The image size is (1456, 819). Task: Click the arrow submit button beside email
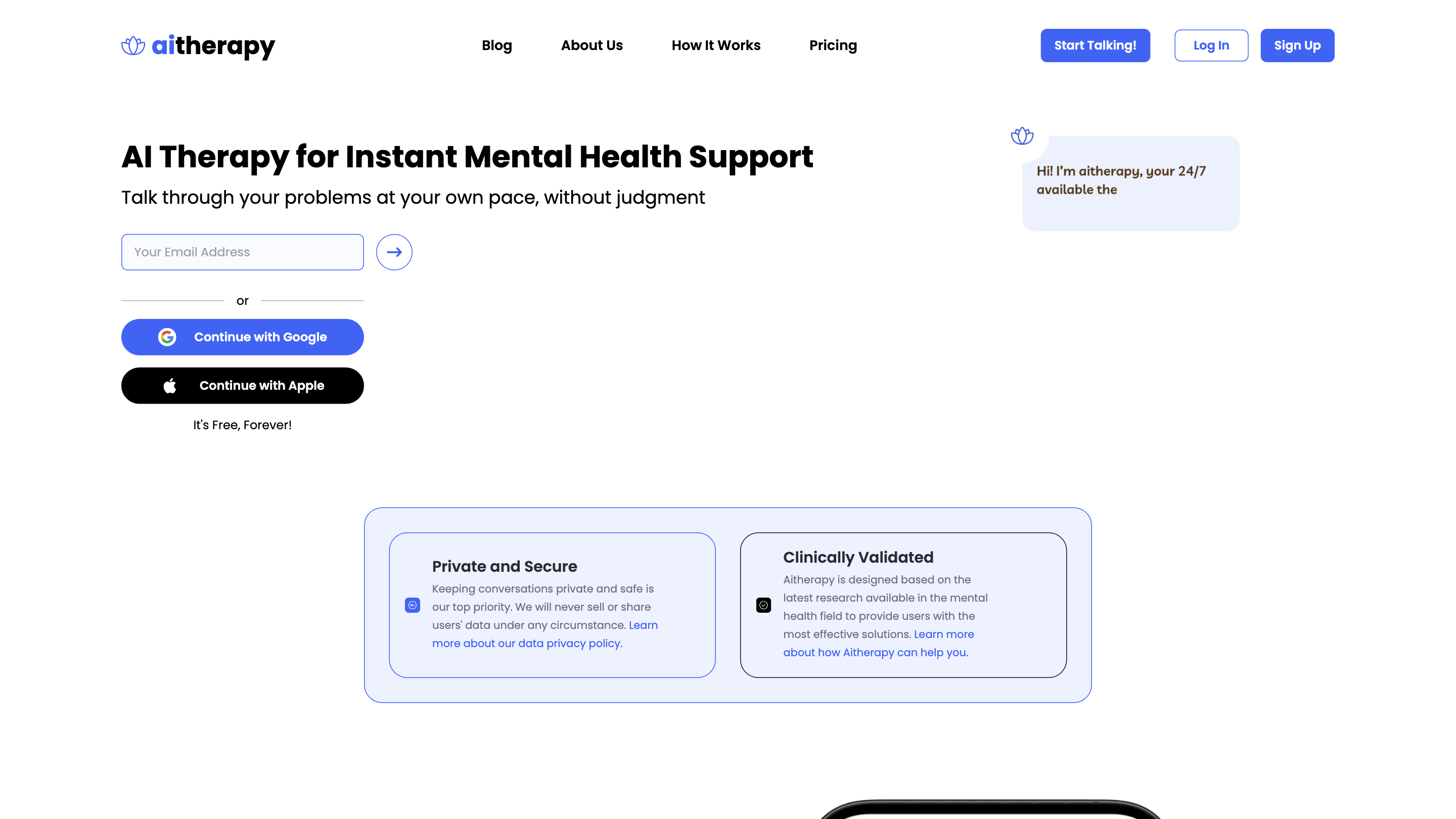[x=394, y=252]
